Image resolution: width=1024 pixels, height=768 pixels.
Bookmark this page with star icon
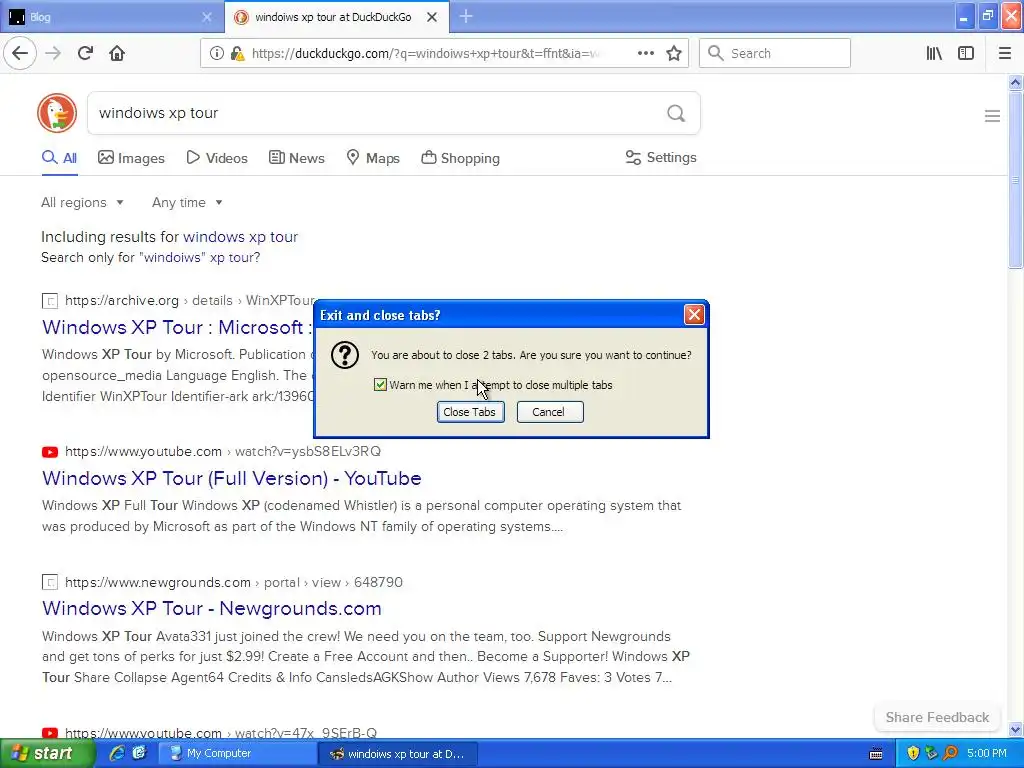[674, 53]
